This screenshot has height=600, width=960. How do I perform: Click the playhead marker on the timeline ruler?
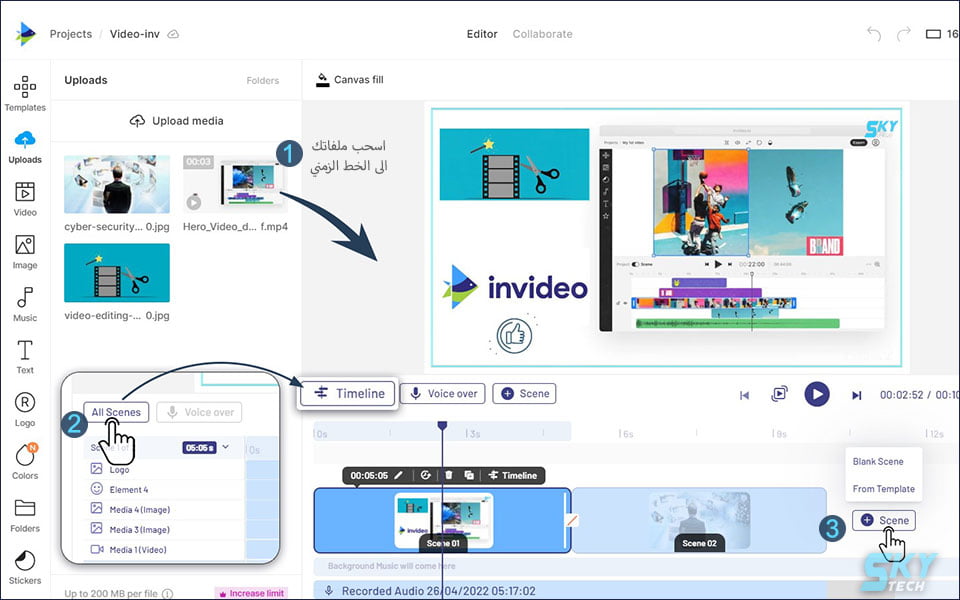click(x=442, y=425)
